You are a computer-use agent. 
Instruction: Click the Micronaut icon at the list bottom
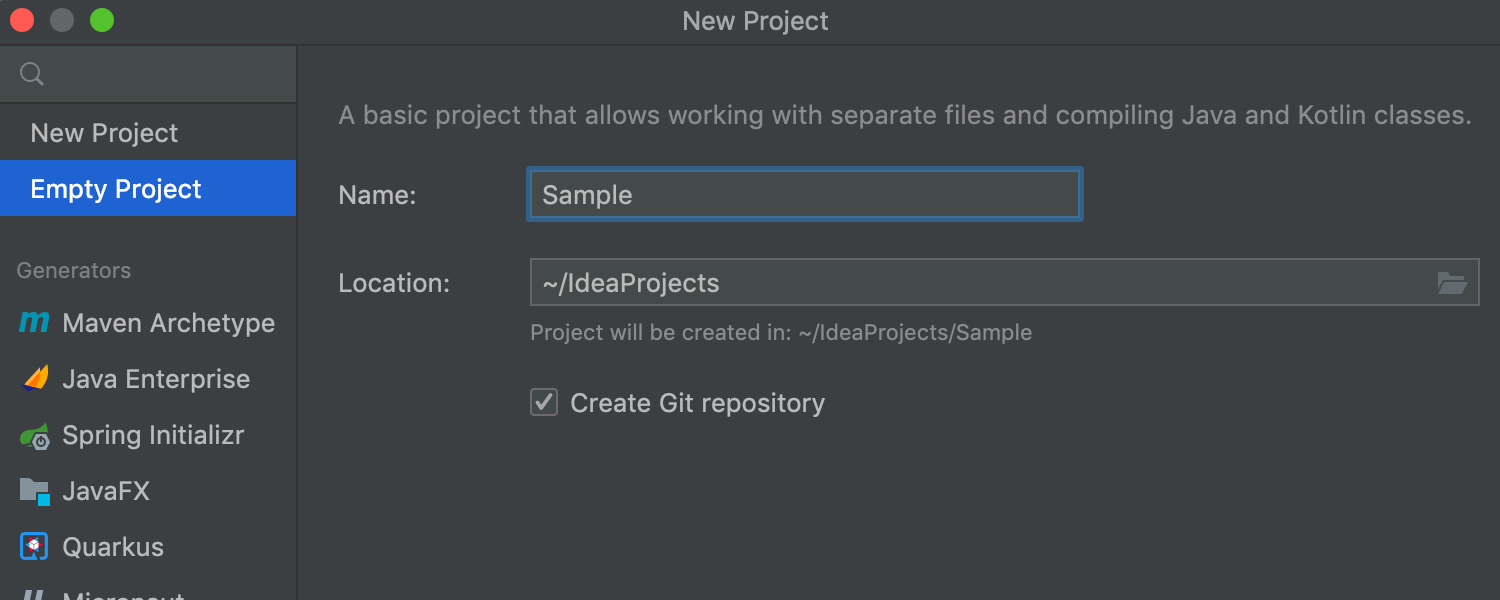[x=35, y=596]
